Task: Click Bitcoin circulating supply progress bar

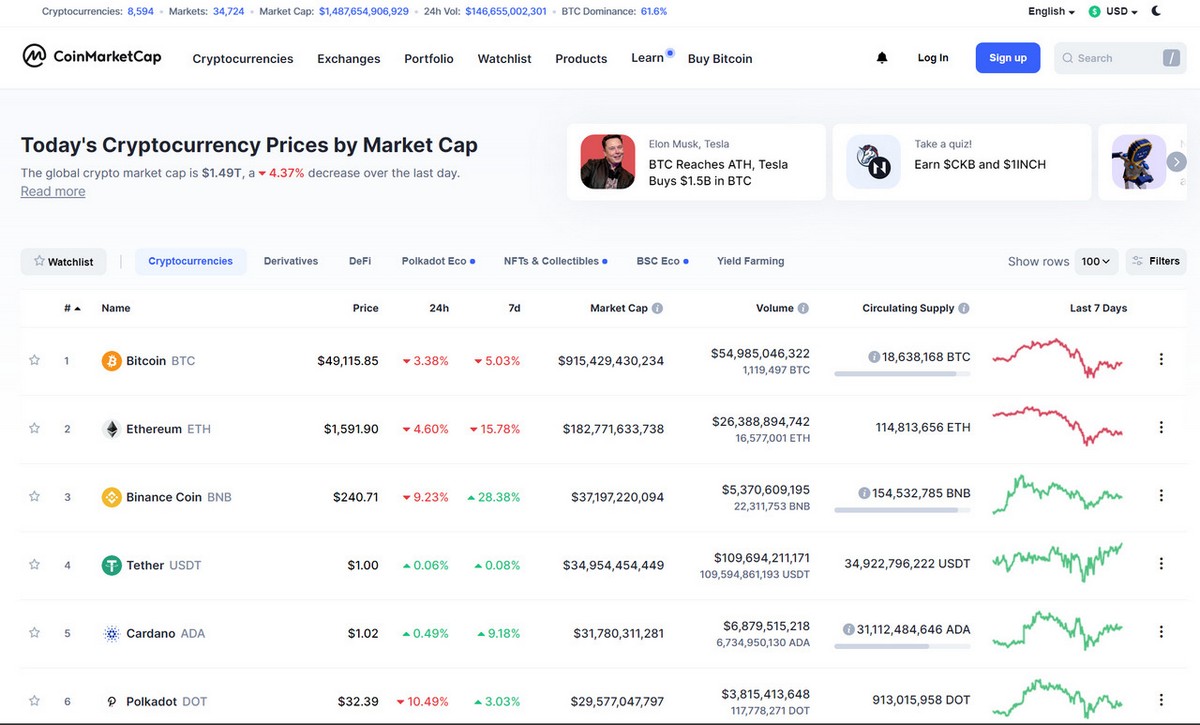Action: click(x=902, y=374)
